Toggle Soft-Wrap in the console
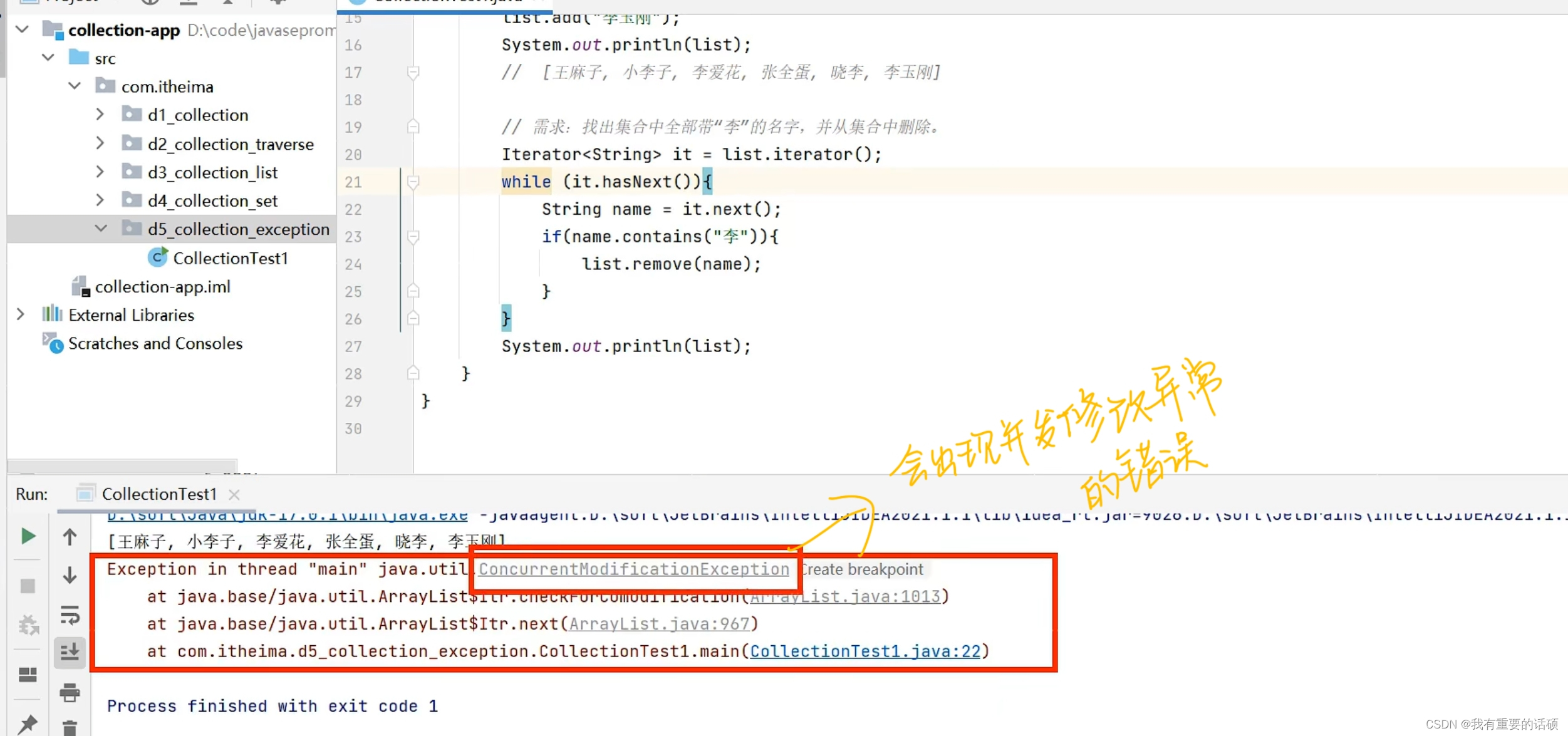The image size is (1568, 736). pos(70,615)
